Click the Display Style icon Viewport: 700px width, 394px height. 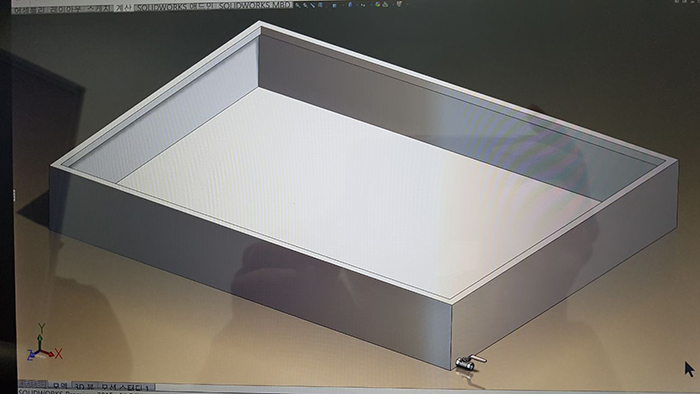(350, 4)
